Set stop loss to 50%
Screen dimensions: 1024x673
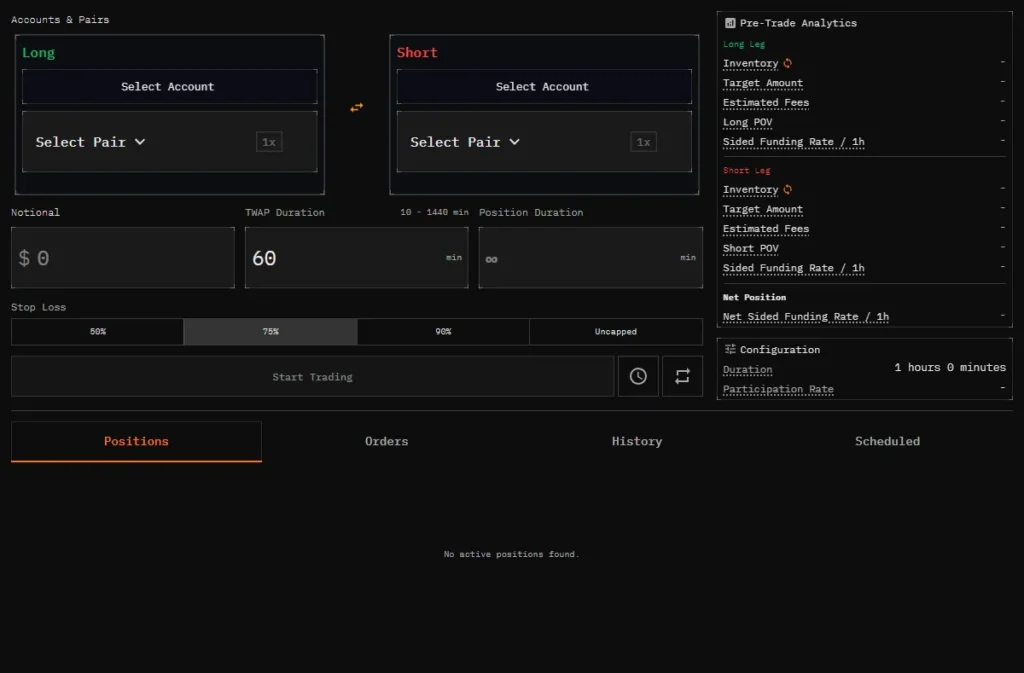[97, 332]
